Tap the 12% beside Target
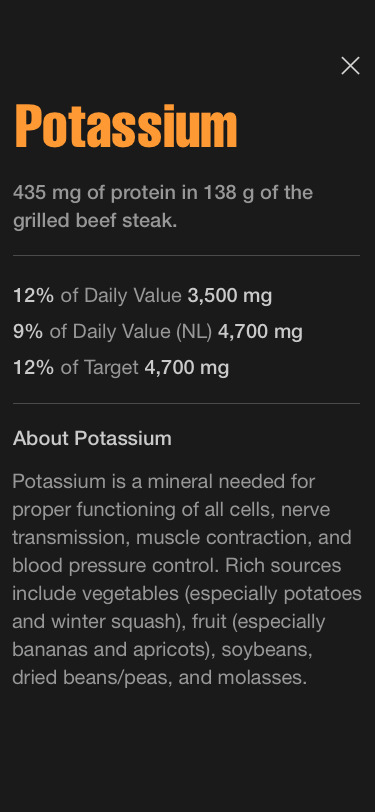This screenshot has width=375, height=812. pos(33,368)
